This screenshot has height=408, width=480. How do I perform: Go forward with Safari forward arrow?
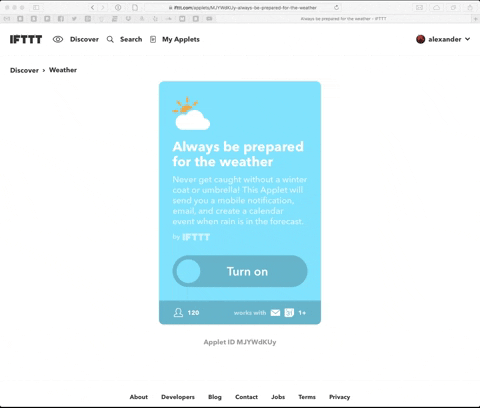[103, 7]
